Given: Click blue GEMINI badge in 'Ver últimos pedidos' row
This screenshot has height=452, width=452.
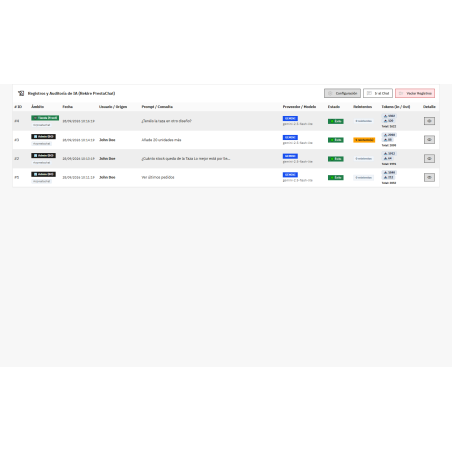Looking at the screenshot, I should [290, 175].
